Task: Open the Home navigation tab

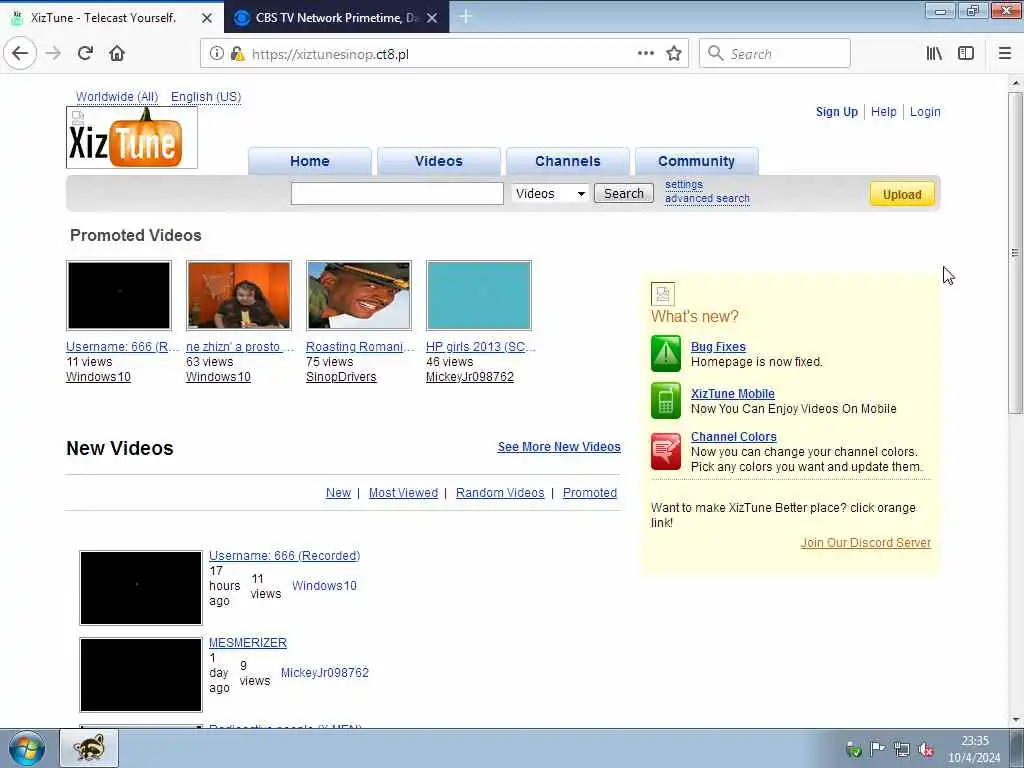Action: coord(310,161)
